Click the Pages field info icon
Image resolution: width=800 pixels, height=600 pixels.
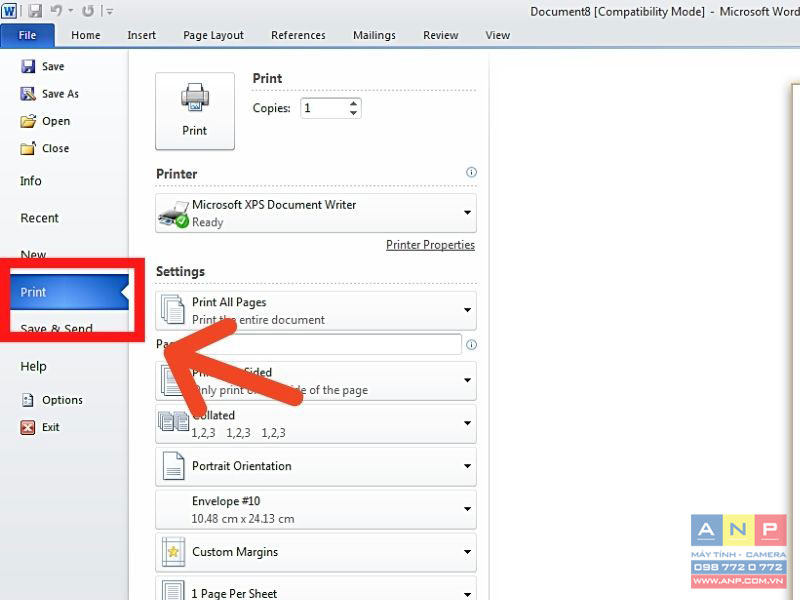pos(471,345)
